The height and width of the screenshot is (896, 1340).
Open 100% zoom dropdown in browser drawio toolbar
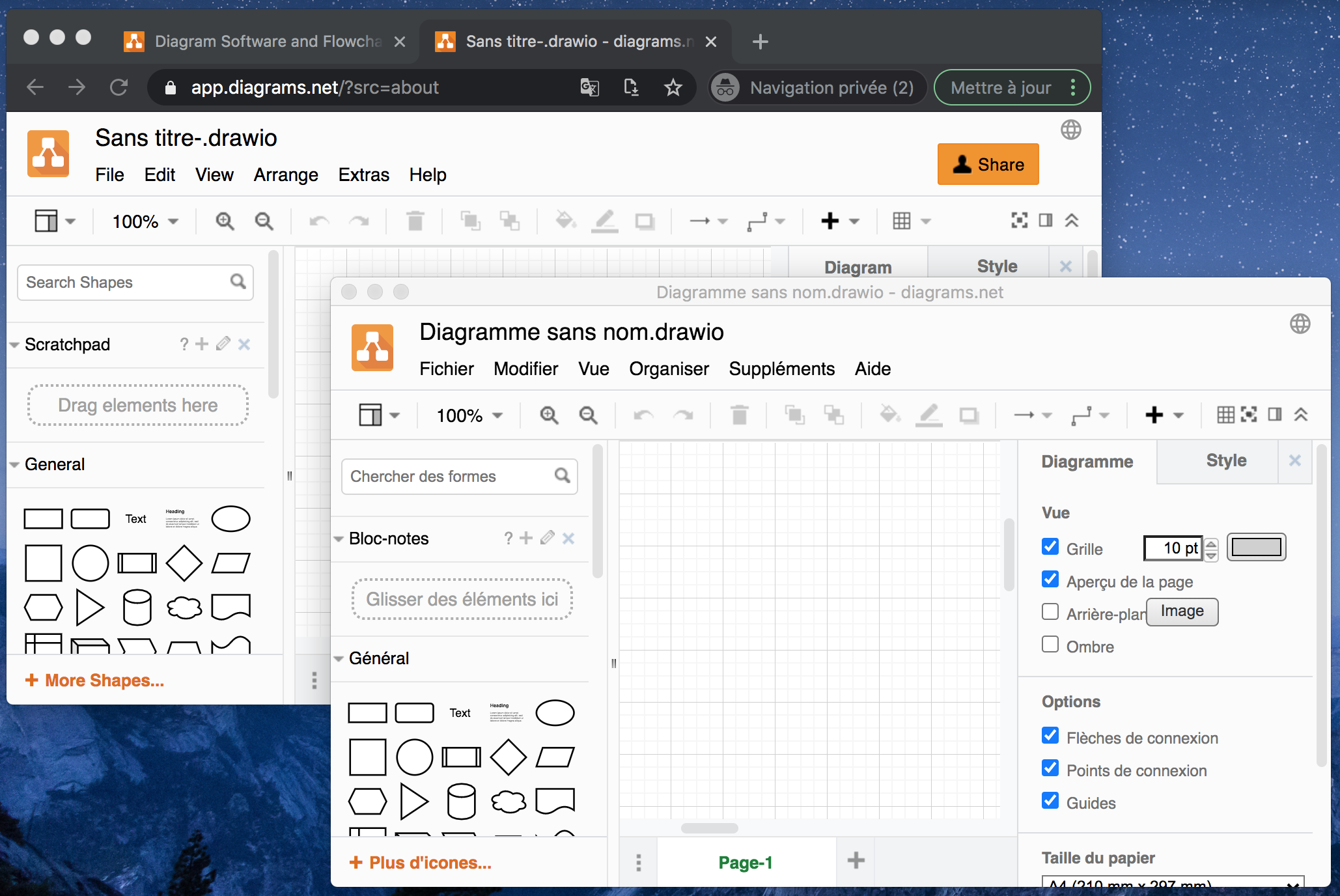[x=145, y=221]
